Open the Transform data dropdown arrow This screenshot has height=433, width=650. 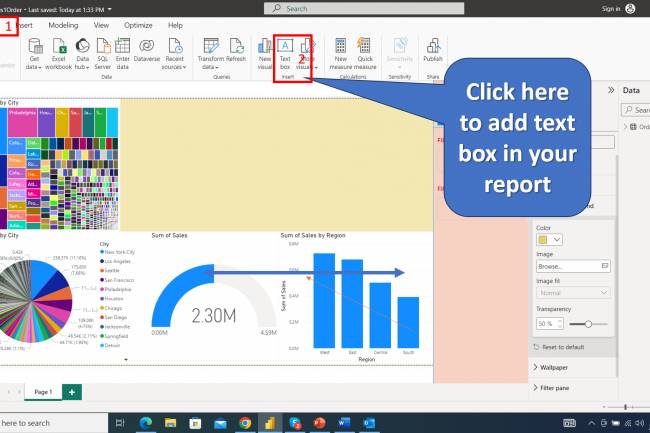click(x=217, y=68)
